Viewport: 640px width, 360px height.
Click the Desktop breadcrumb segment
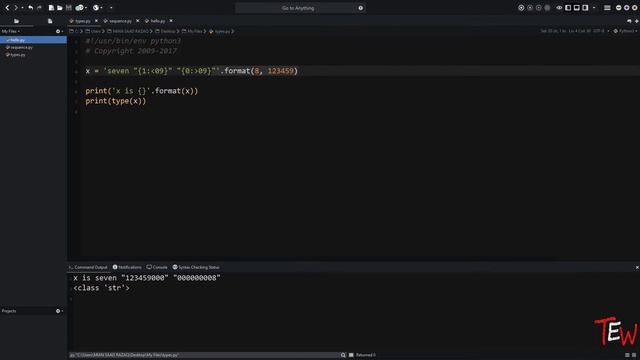[x=165, y=31]
